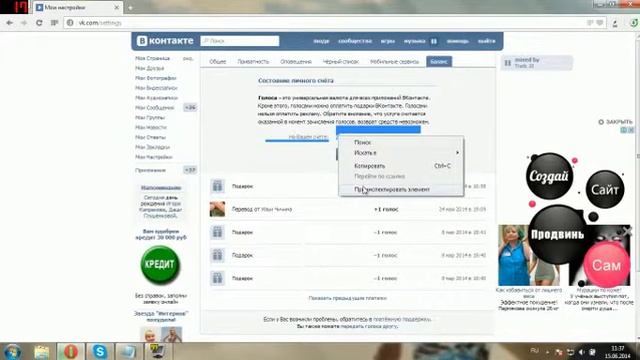Open музыка in the VK header

tap(414, 41)
